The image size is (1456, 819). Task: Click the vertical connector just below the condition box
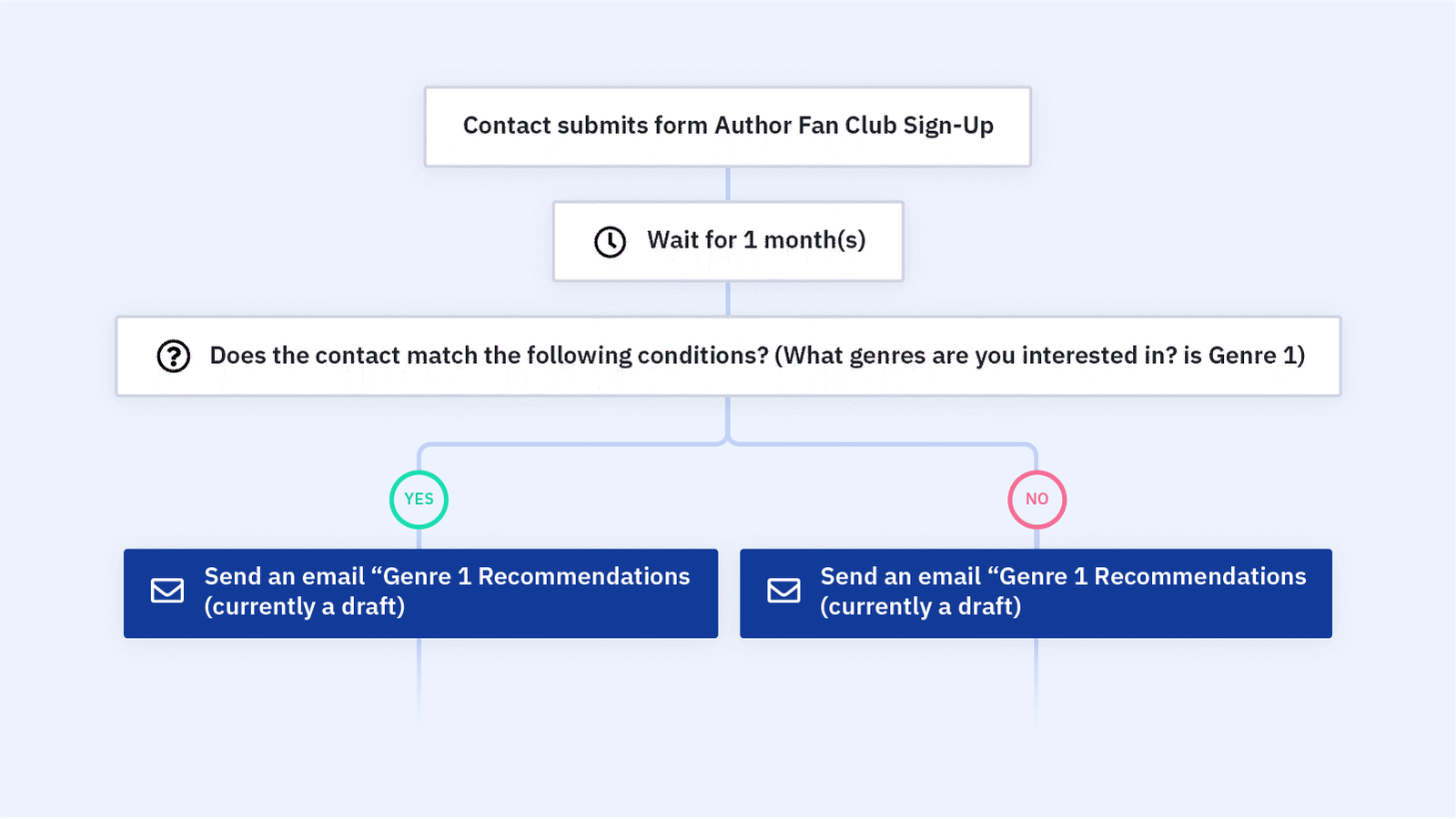pyautogui.click(x=728, y=417)
